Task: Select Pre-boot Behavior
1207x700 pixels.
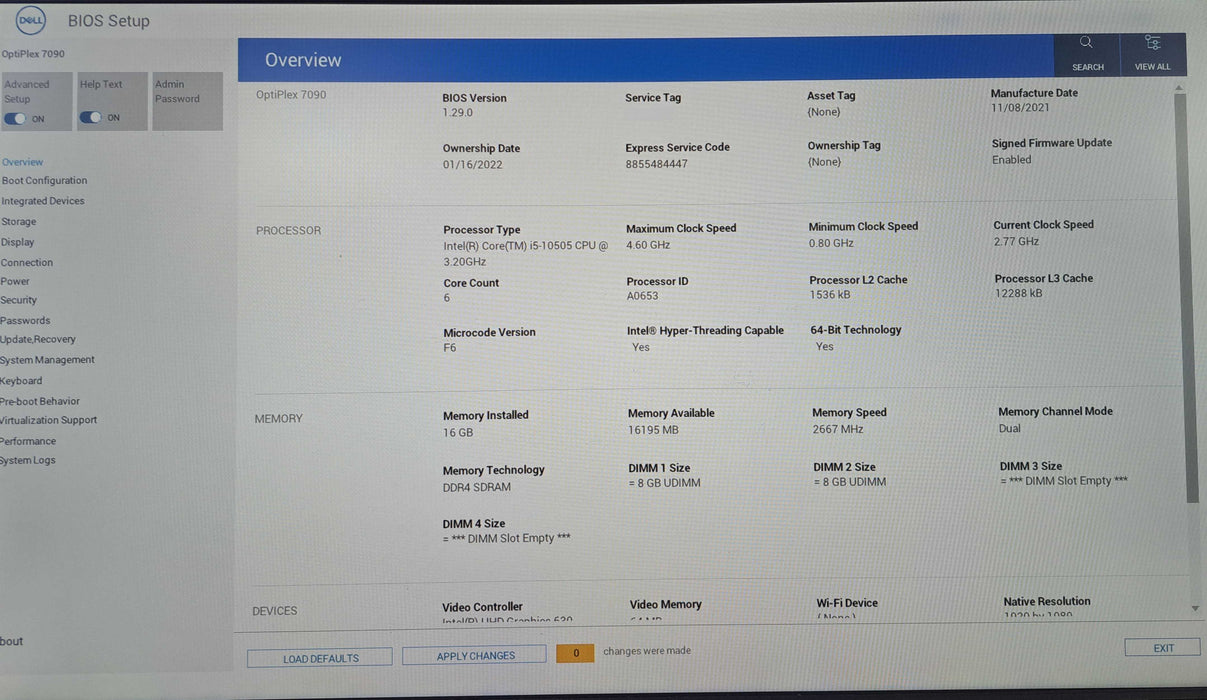Action: click(x=40, y=401)
